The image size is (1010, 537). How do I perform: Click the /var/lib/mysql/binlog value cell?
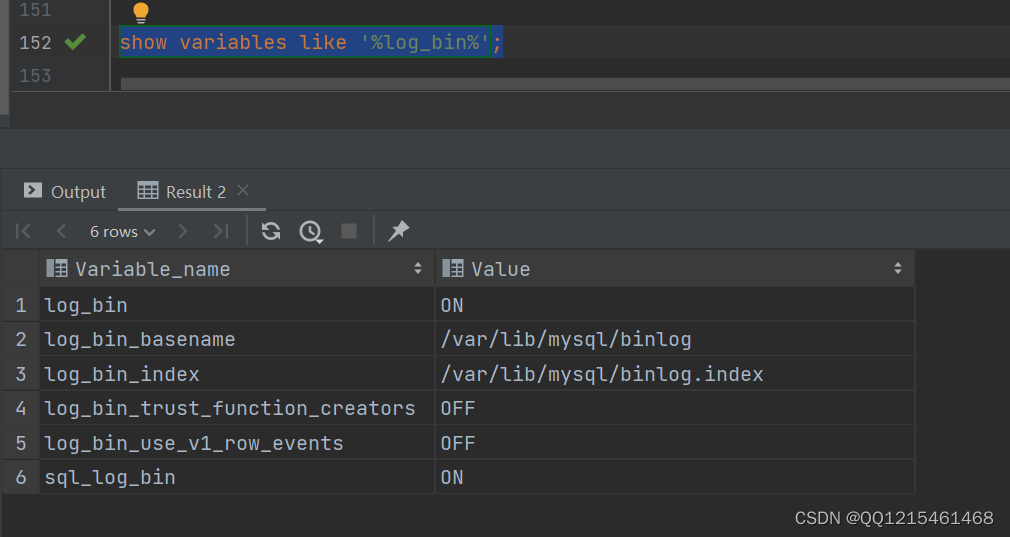click(675, 339)
